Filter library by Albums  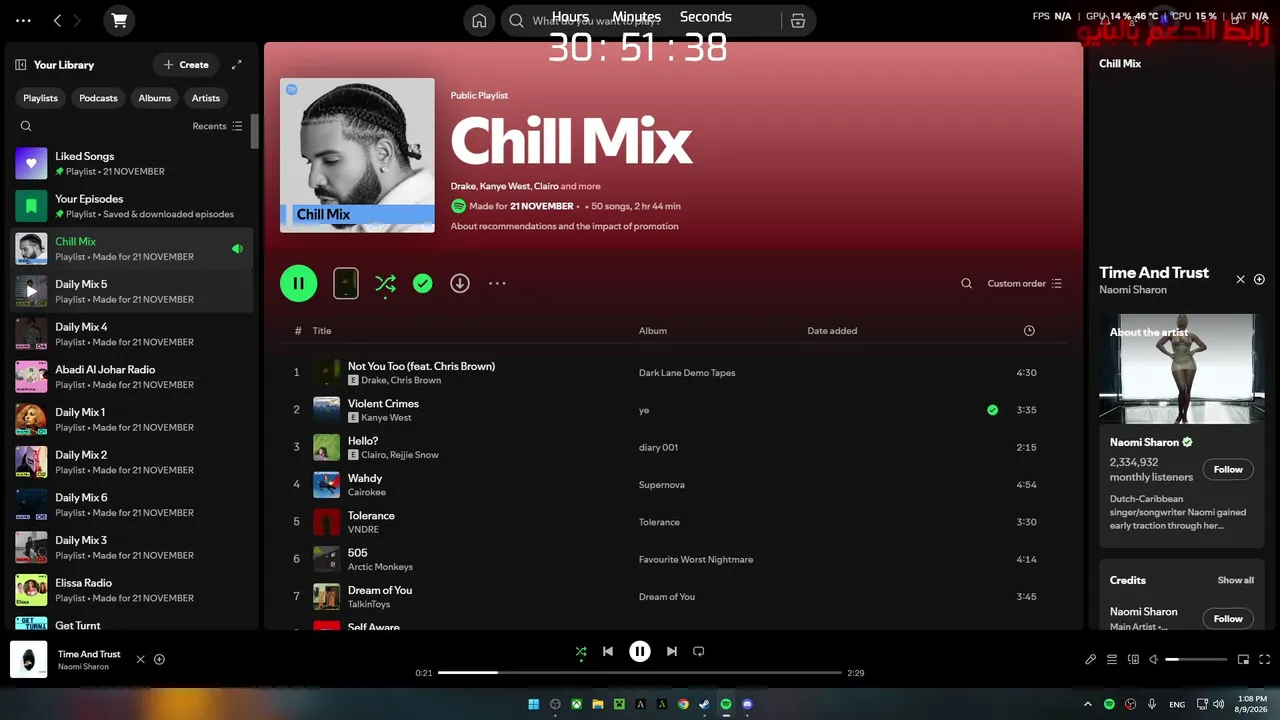[x=155, y=98]
